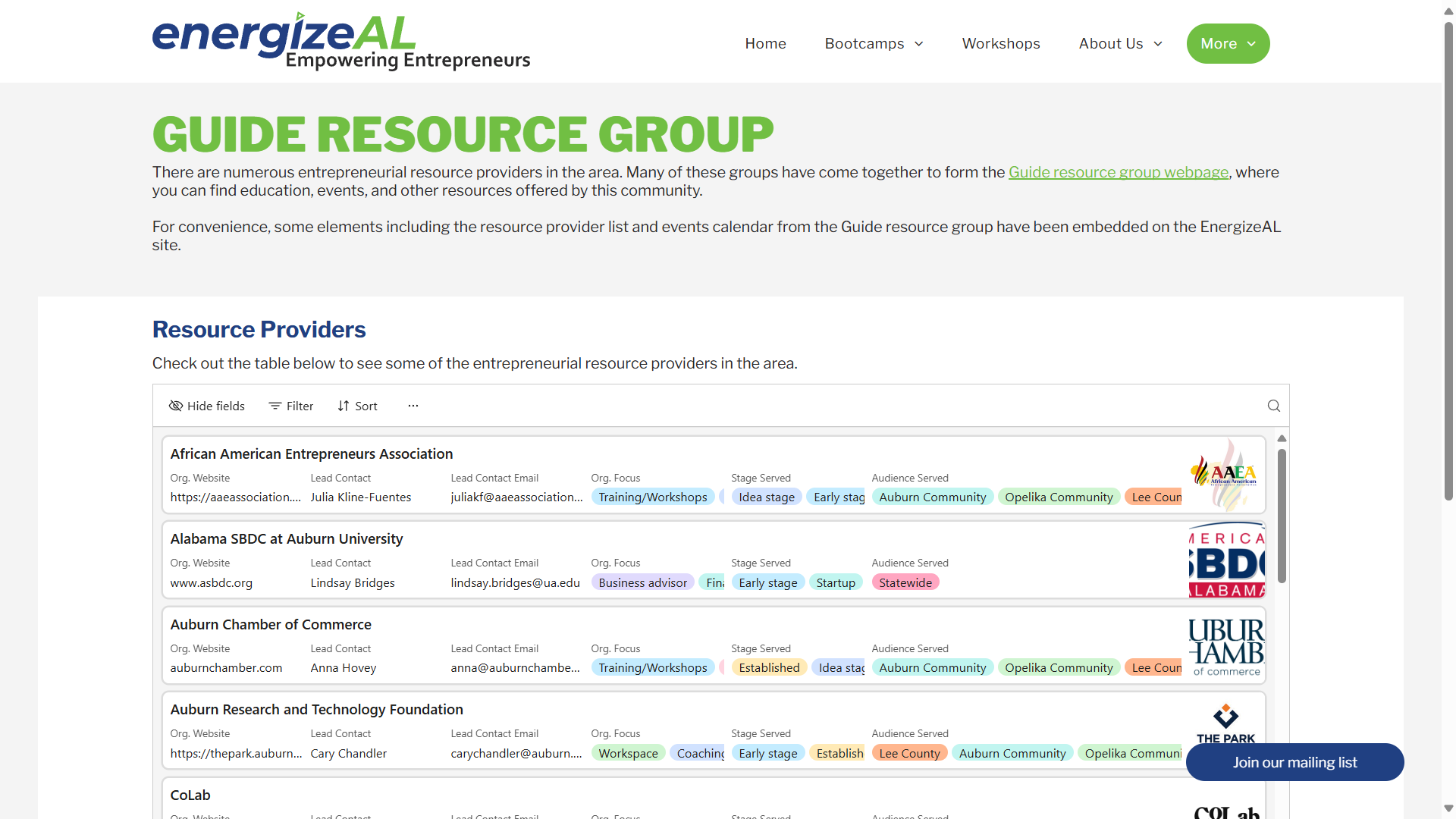Click juliakf@aaeassociation email value
This screenshot has width=1456, height=819.
[516, 497]
